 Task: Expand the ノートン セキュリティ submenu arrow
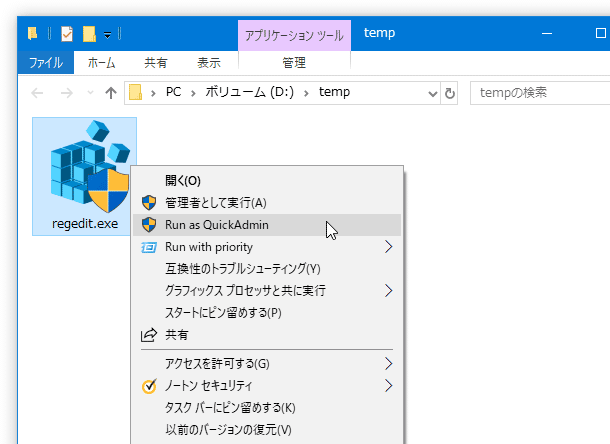[x=388, y=386]
